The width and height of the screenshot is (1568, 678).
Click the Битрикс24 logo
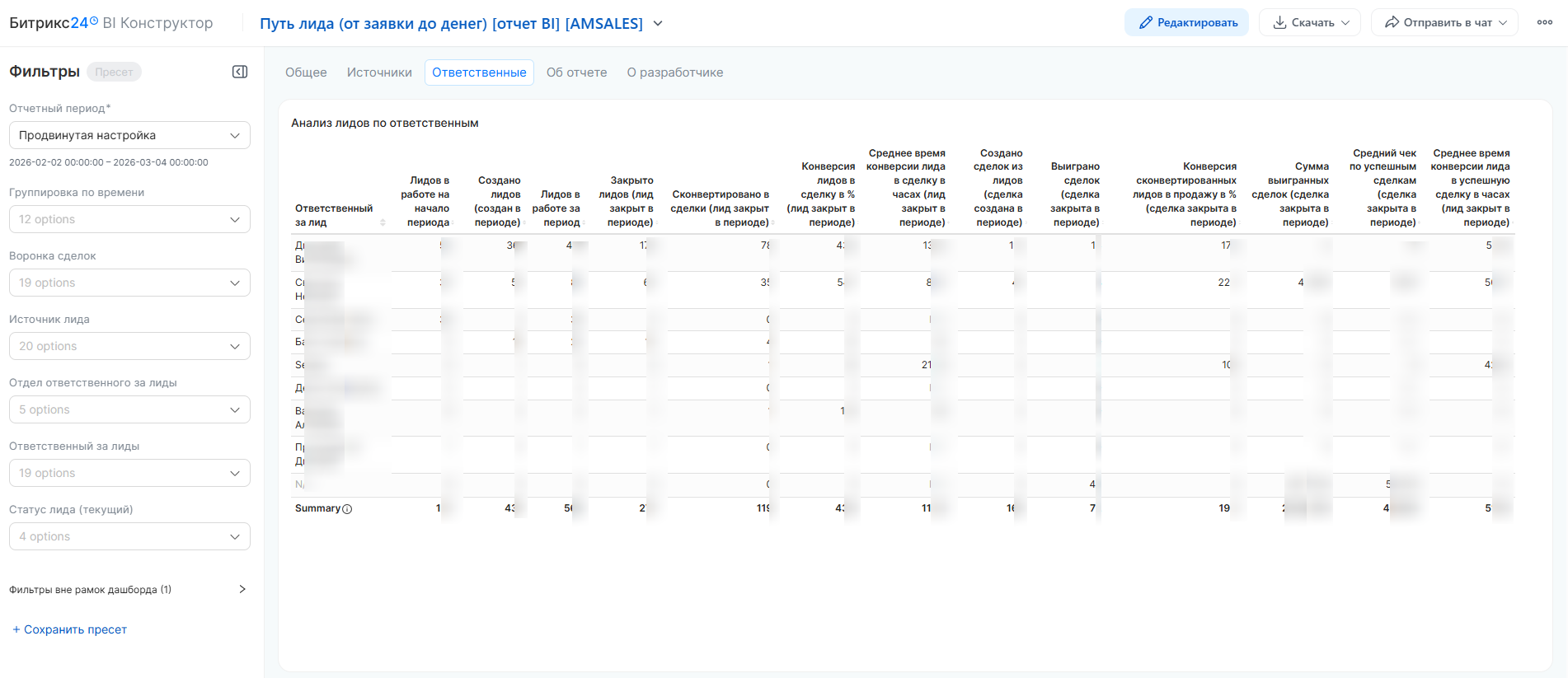(54, 23)
